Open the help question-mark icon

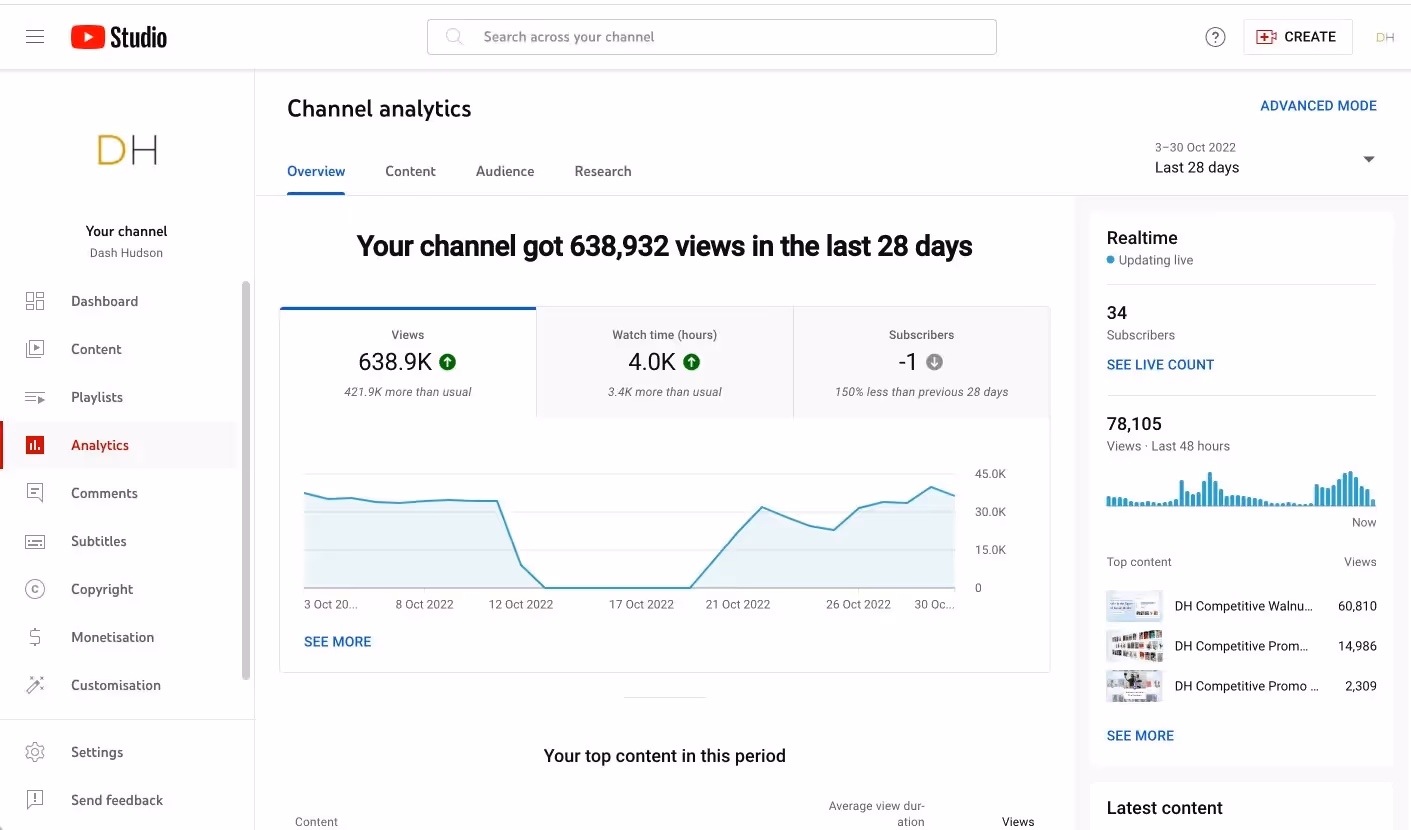click(1215, 36)
